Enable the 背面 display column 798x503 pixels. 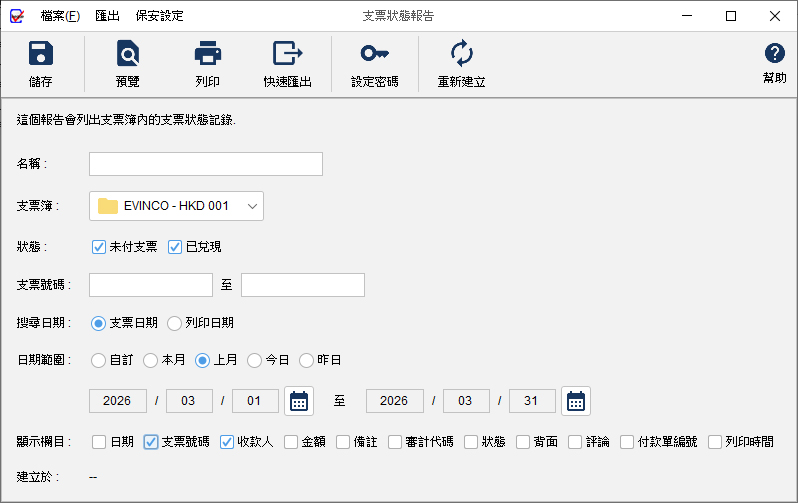tap(523, 442)
